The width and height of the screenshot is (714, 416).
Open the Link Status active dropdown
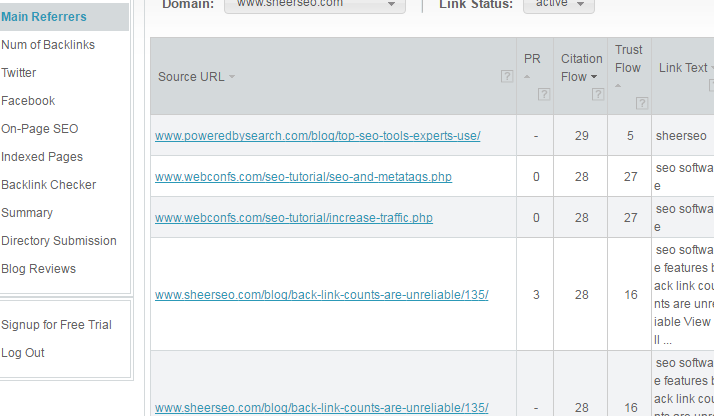click(559, 5)
